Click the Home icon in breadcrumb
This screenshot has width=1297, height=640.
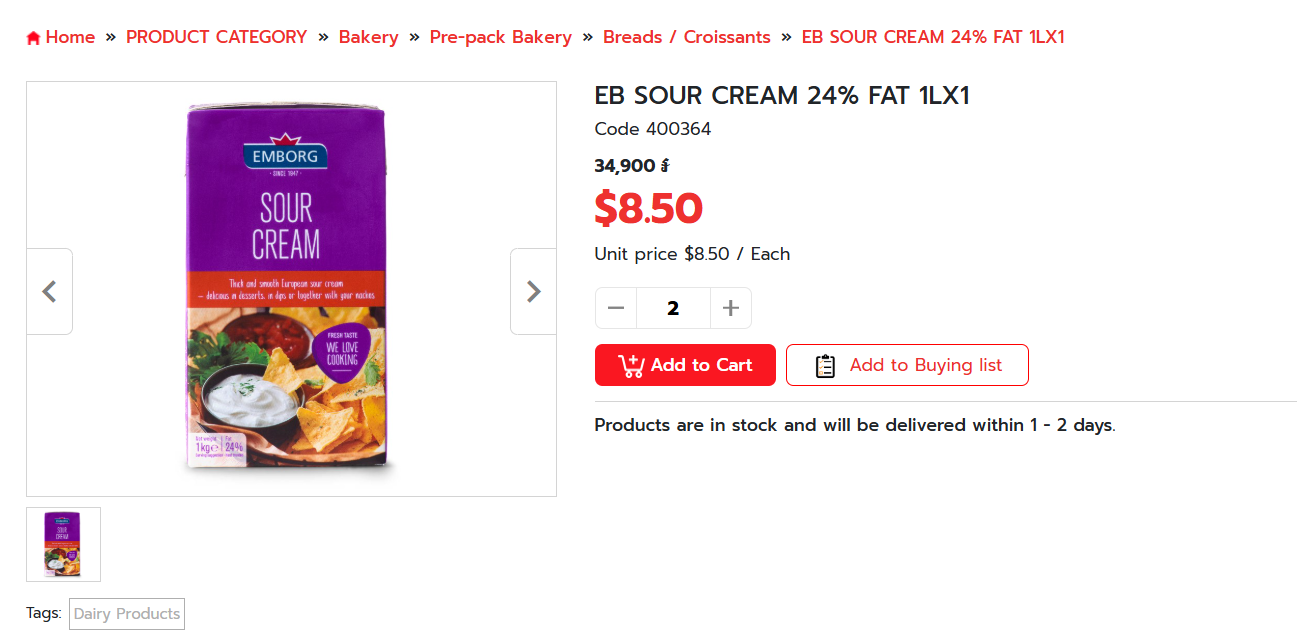point(33,38)
